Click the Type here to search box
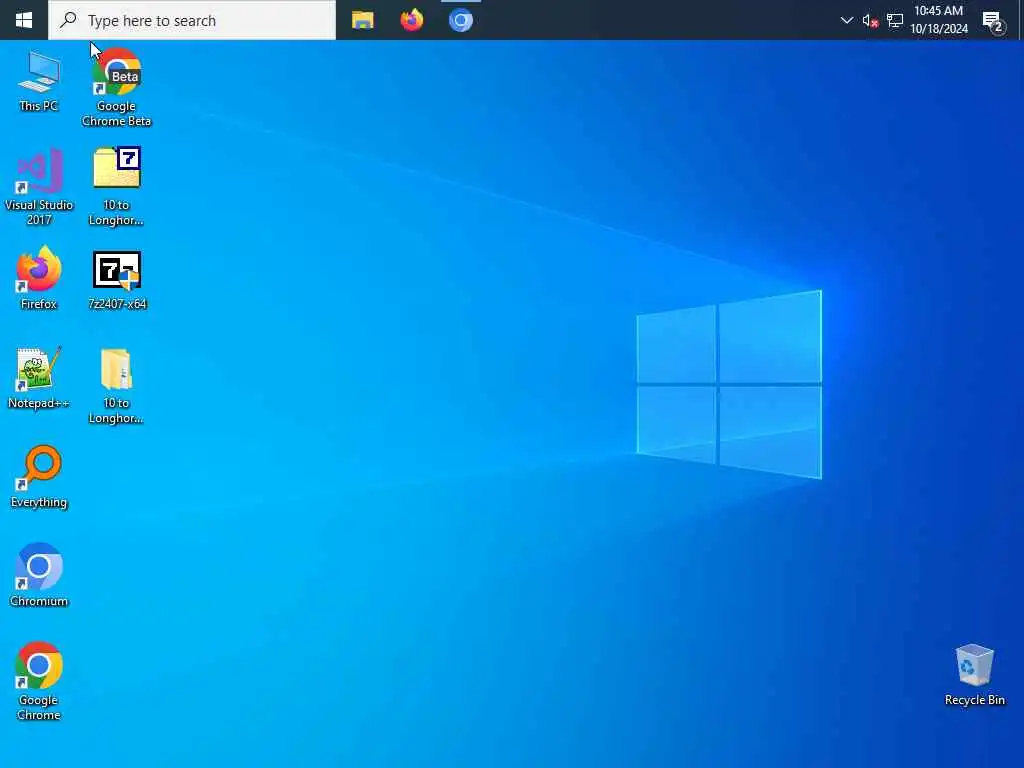This screenshot has height=768, width=1024. [x=192, y=20]
